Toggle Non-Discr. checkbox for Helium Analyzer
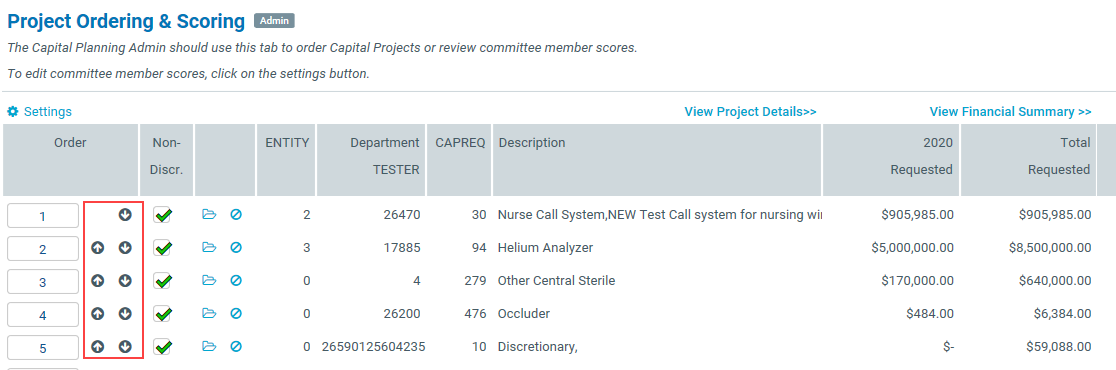The width and height of the screenshot is (1116, 370). click(163, 248)
